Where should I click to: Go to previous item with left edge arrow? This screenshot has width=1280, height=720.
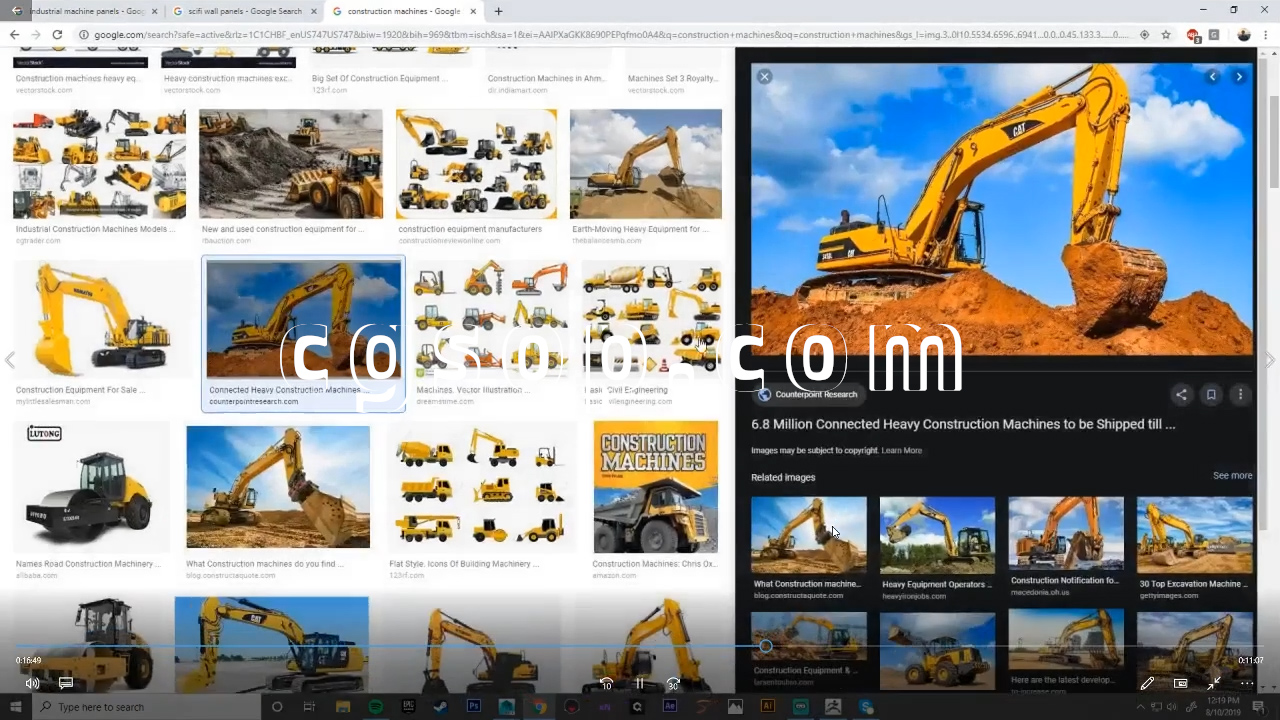(10, 360)
